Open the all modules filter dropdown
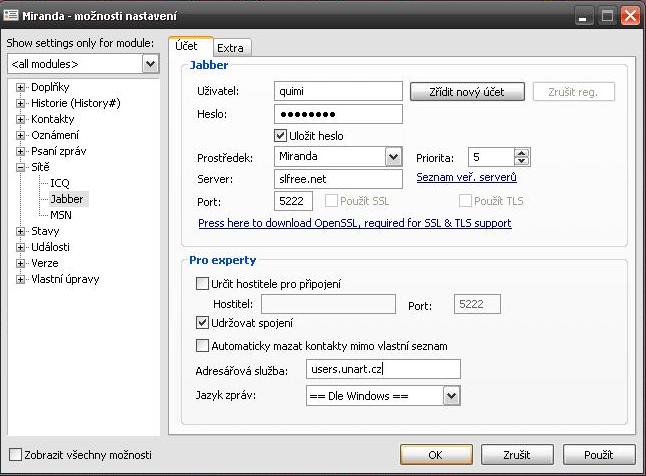Screen dimensions: 646x476 point(150,64)
